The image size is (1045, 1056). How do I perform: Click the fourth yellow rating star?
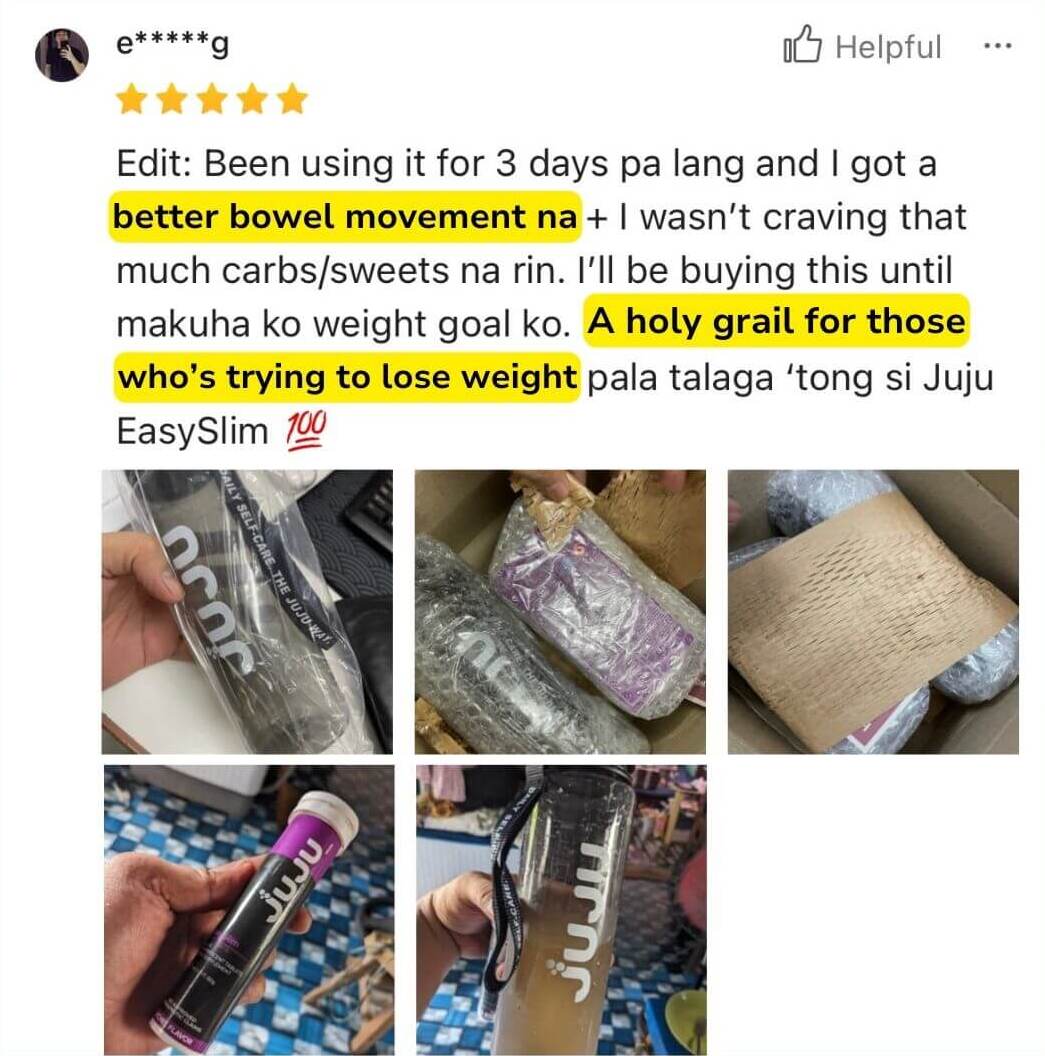click(x=252, y=99)
